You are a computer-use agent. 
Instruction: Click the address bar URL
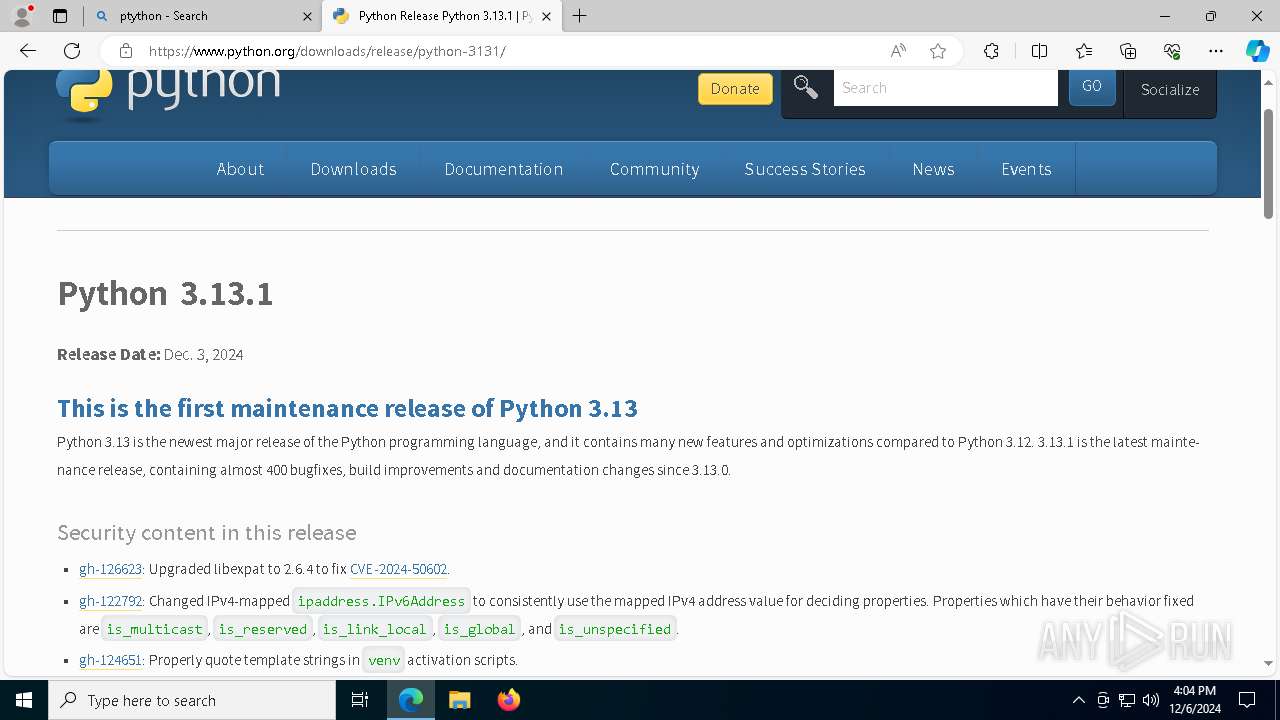pyautogui.click(x=327, y=51)
